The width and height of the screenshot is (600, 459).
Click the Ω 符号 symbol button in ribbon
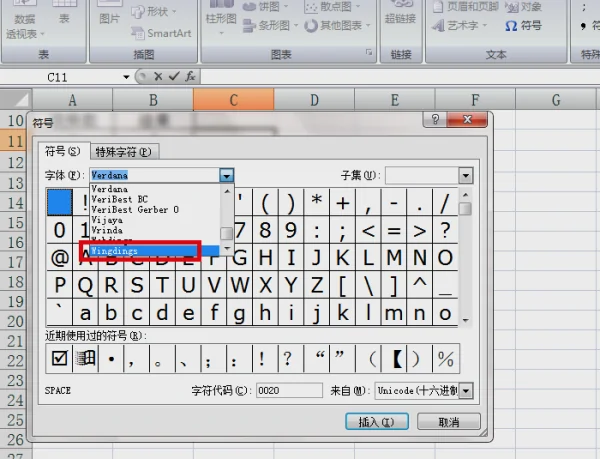click(x=523, y=26)
